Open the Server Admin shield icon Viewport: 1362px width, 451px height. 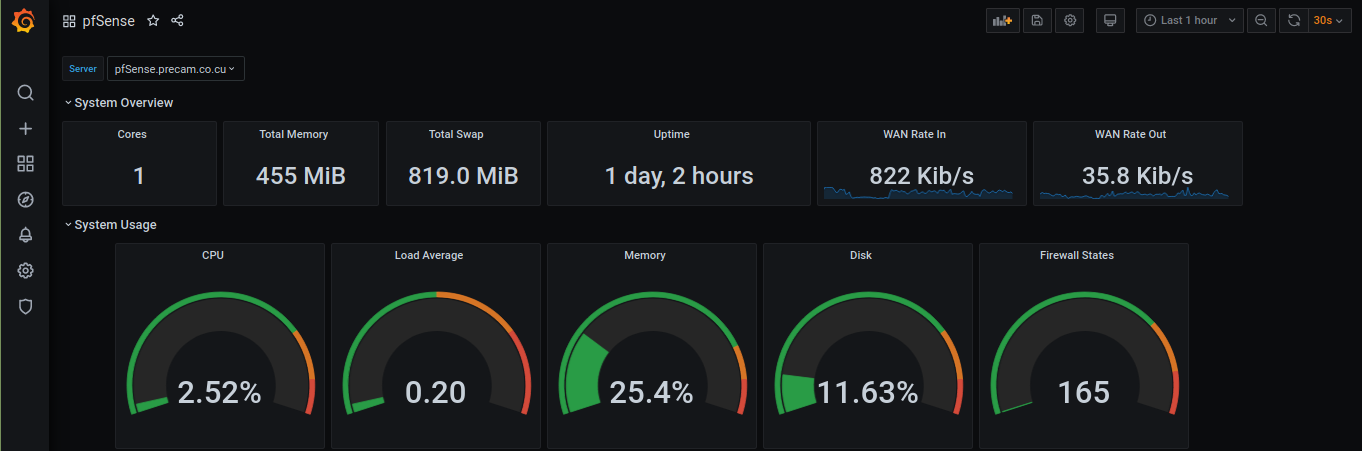coord(26,307)
